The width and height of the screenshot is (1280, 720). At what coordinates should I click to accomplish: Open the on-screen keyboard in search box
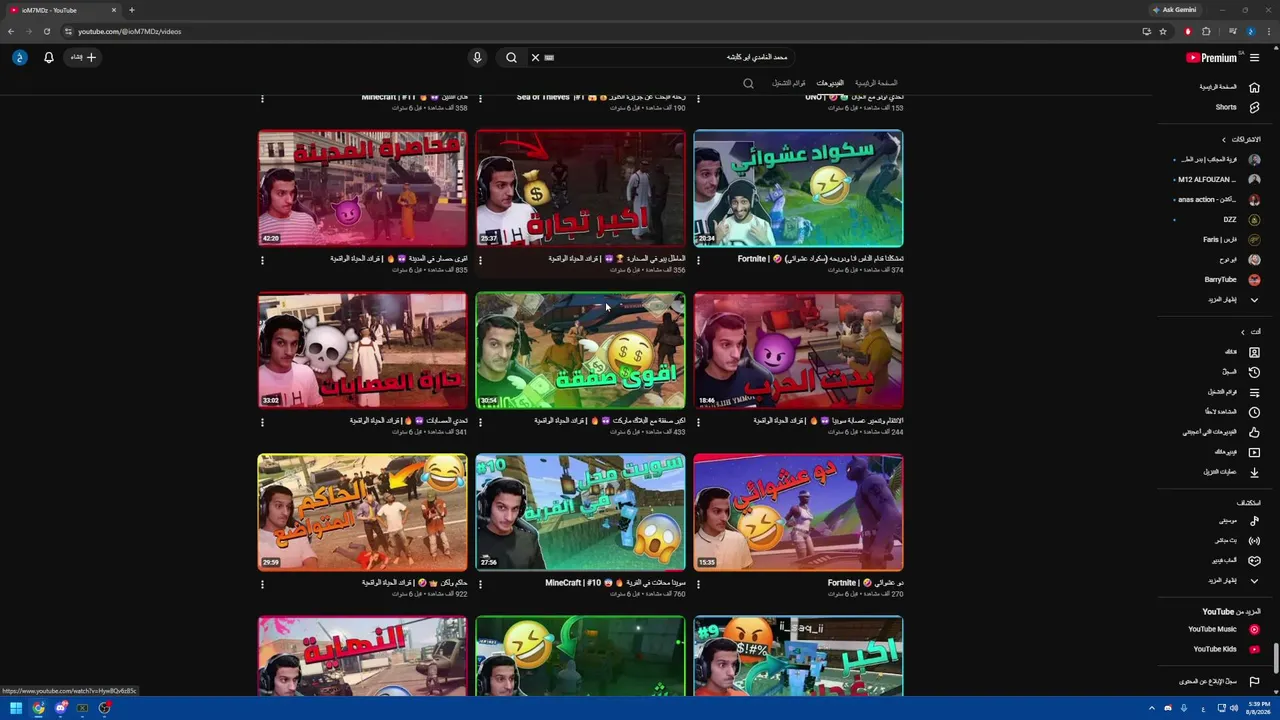pyautogui.click(x=549, y=57)
